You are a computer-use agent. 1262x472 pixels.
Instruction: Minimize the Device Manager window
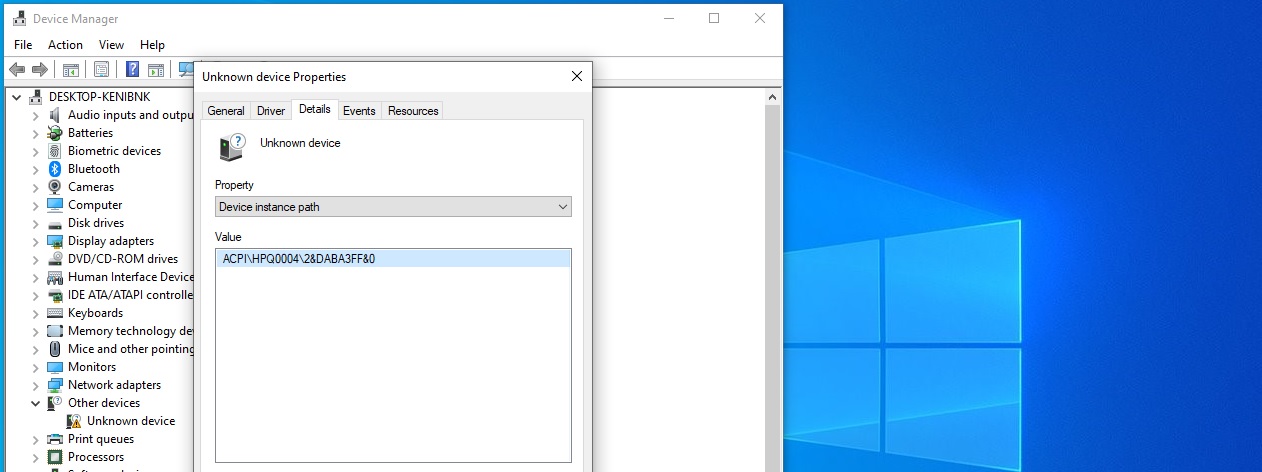pyautogui.click(x=668, y=18)
